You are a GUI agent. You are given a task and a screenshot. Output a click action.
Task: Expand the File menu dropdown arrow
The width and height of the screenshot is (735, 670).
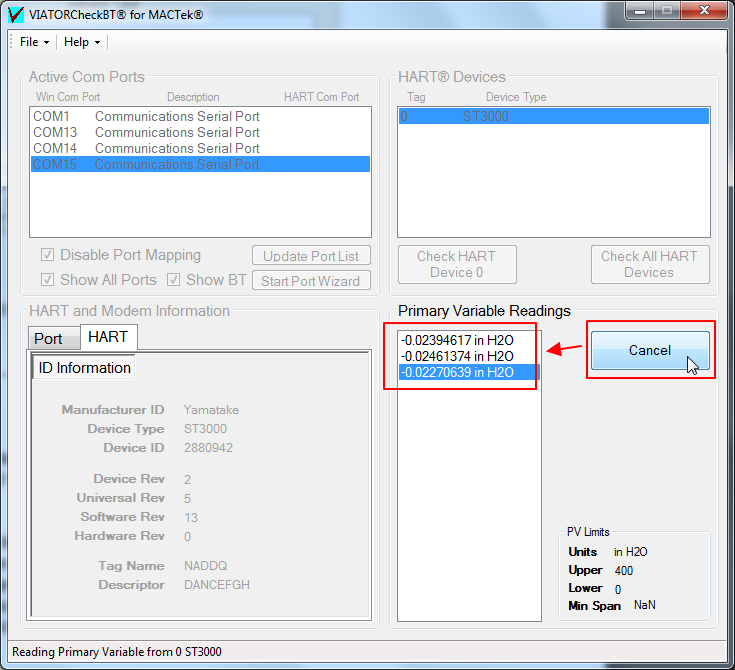(x=46, y=43)
